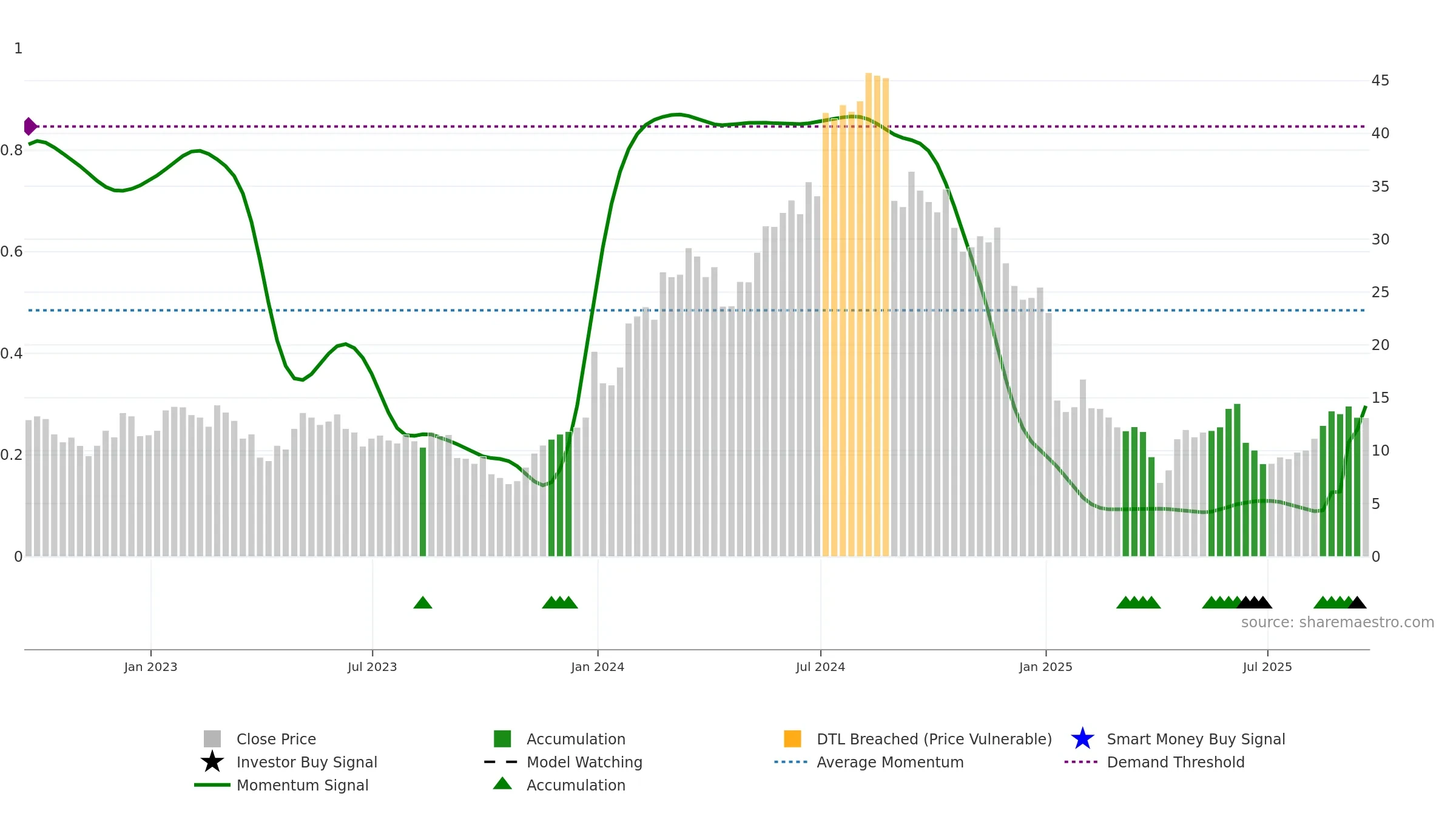Click the blue Smart Money Buy Signal star

click(x=1082, y=739)
